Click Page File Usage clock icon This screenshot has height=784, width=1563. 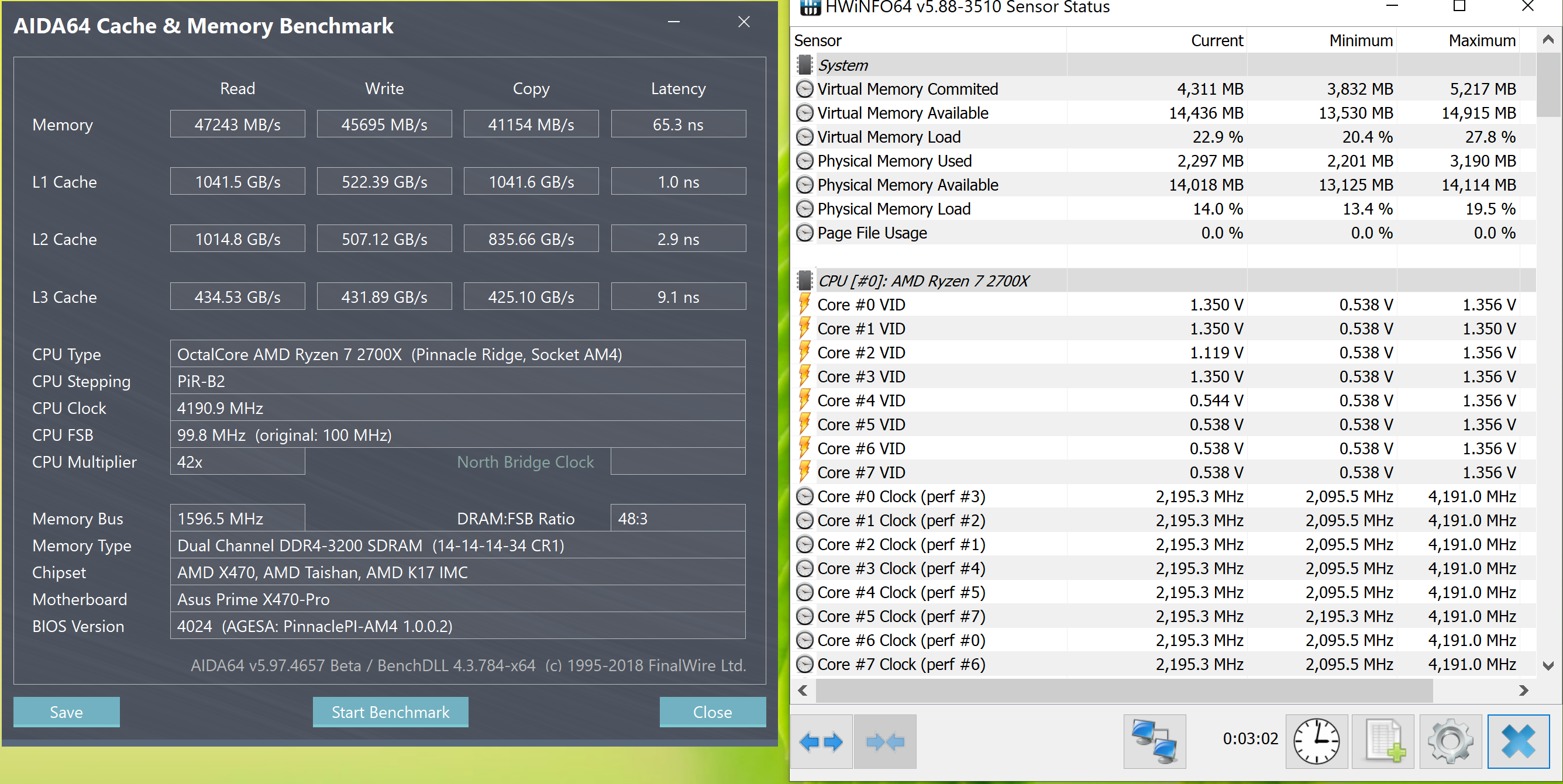(x=804, y=233)
